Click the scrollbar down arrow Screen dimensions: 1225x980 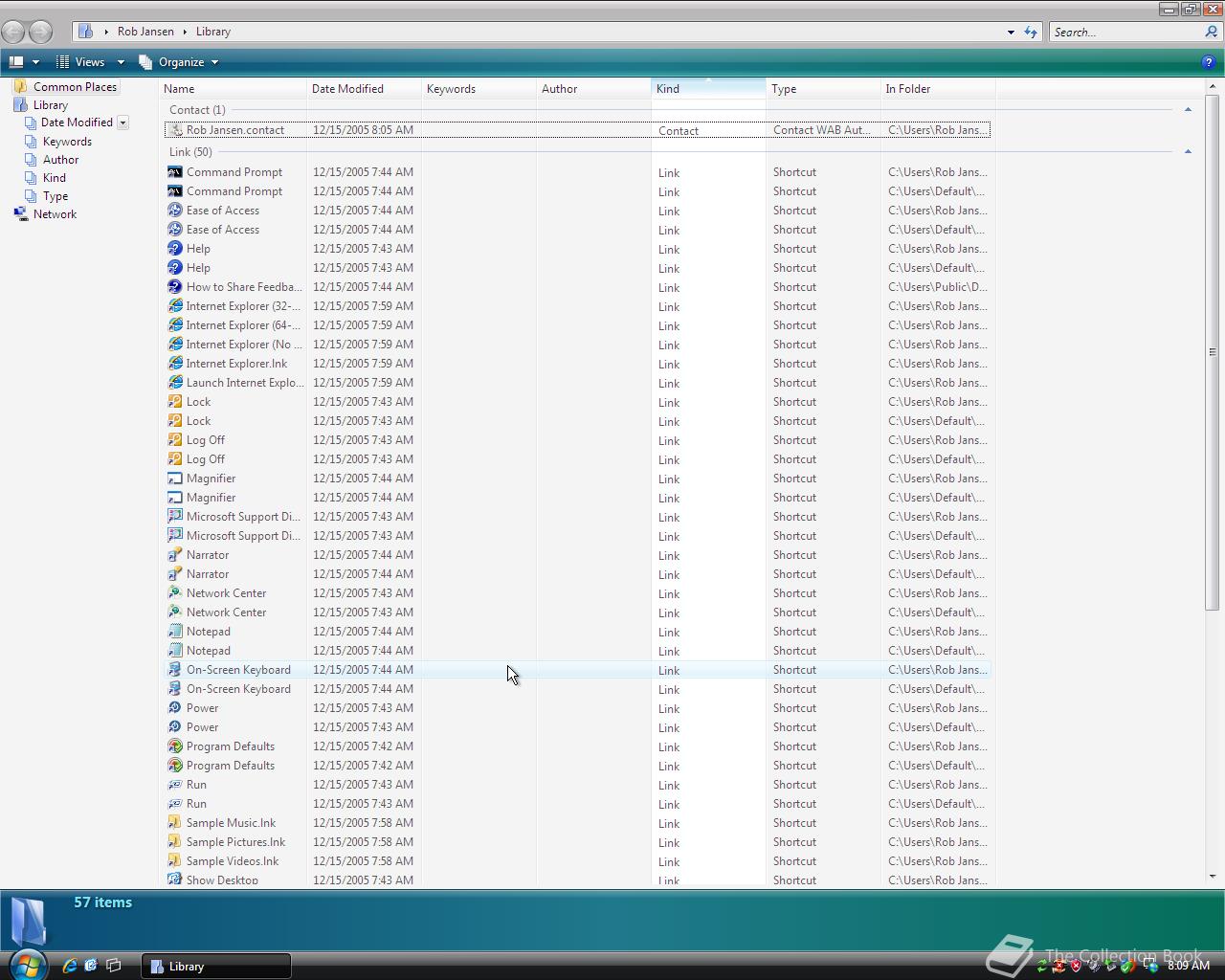click(x=1213, y=876)
